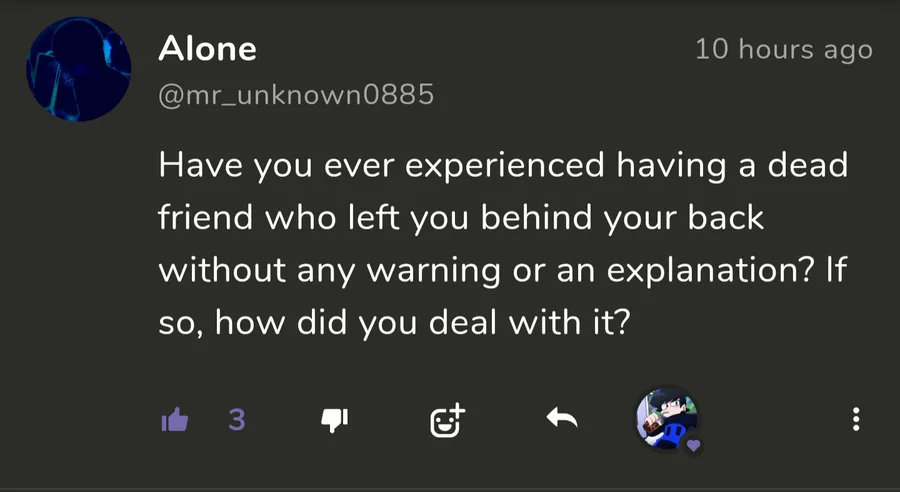
Task: Click the "10 hours ago" timestamp
Action: (784, 49)
